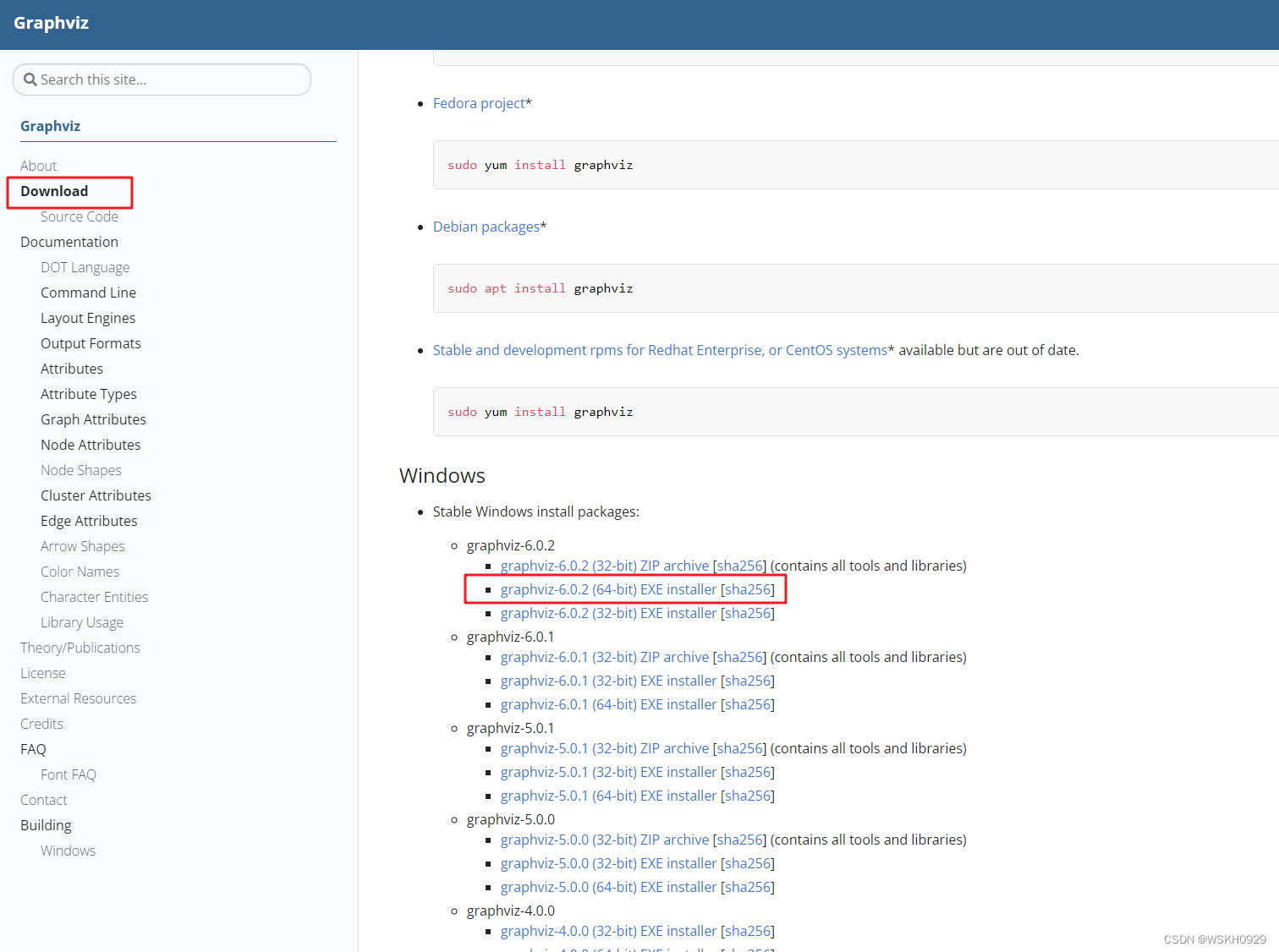Viewport: 1279px width, 952px height.
Task: Follow the Fedora project link
Action: [x=479, y=103]
